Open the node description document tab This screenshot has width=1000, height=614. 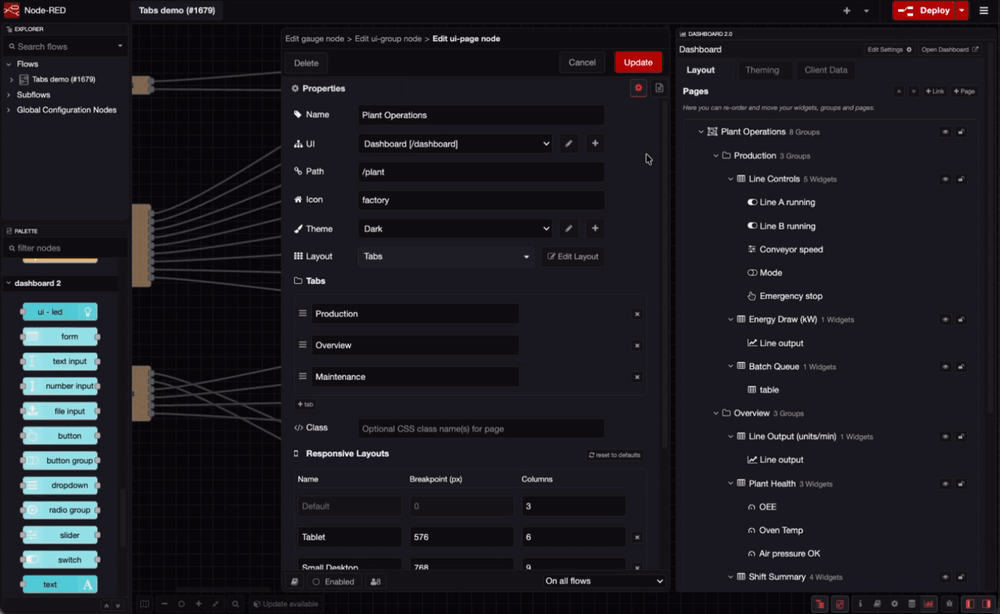[659, 88]
